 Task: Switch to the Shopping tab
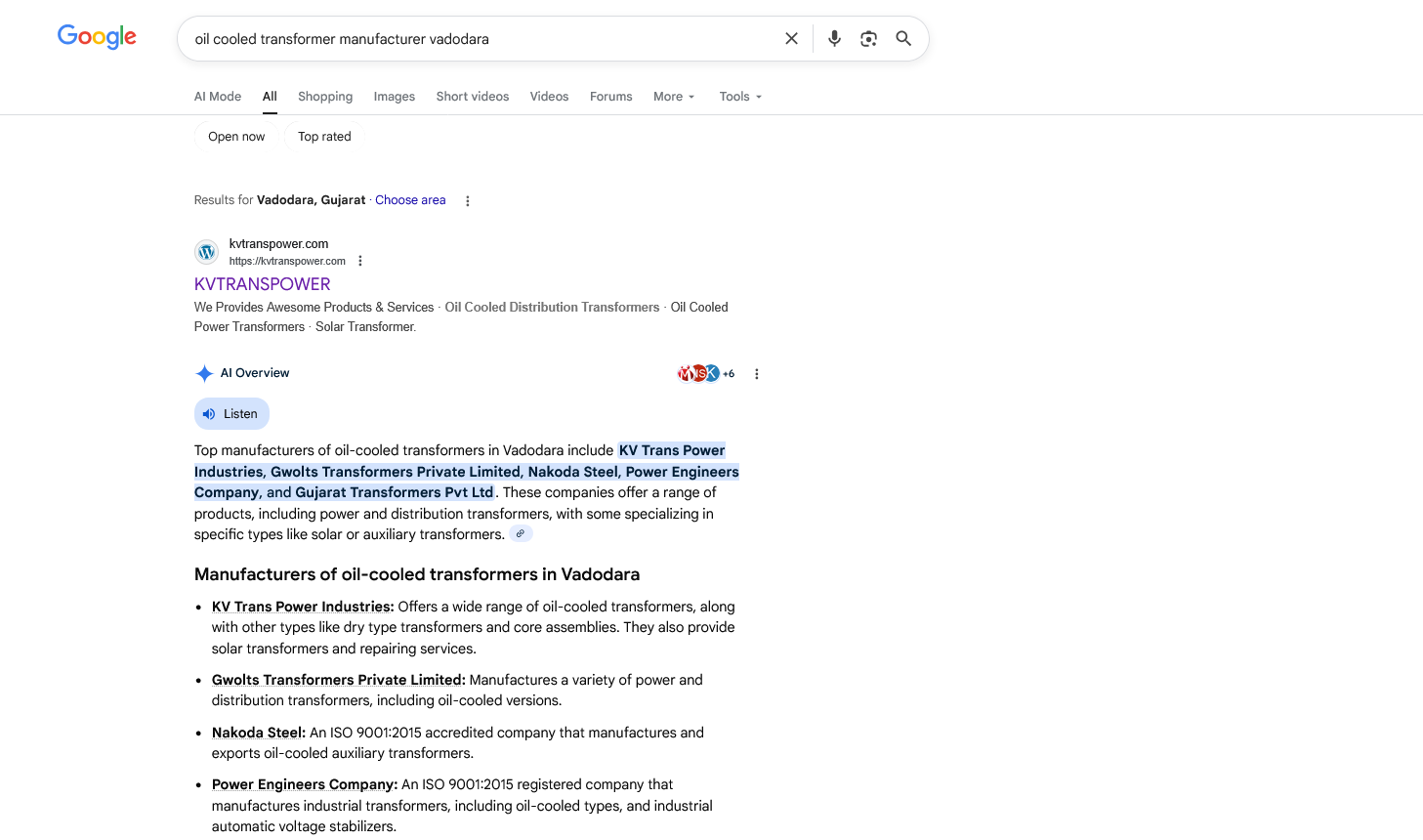click(325, 97)
